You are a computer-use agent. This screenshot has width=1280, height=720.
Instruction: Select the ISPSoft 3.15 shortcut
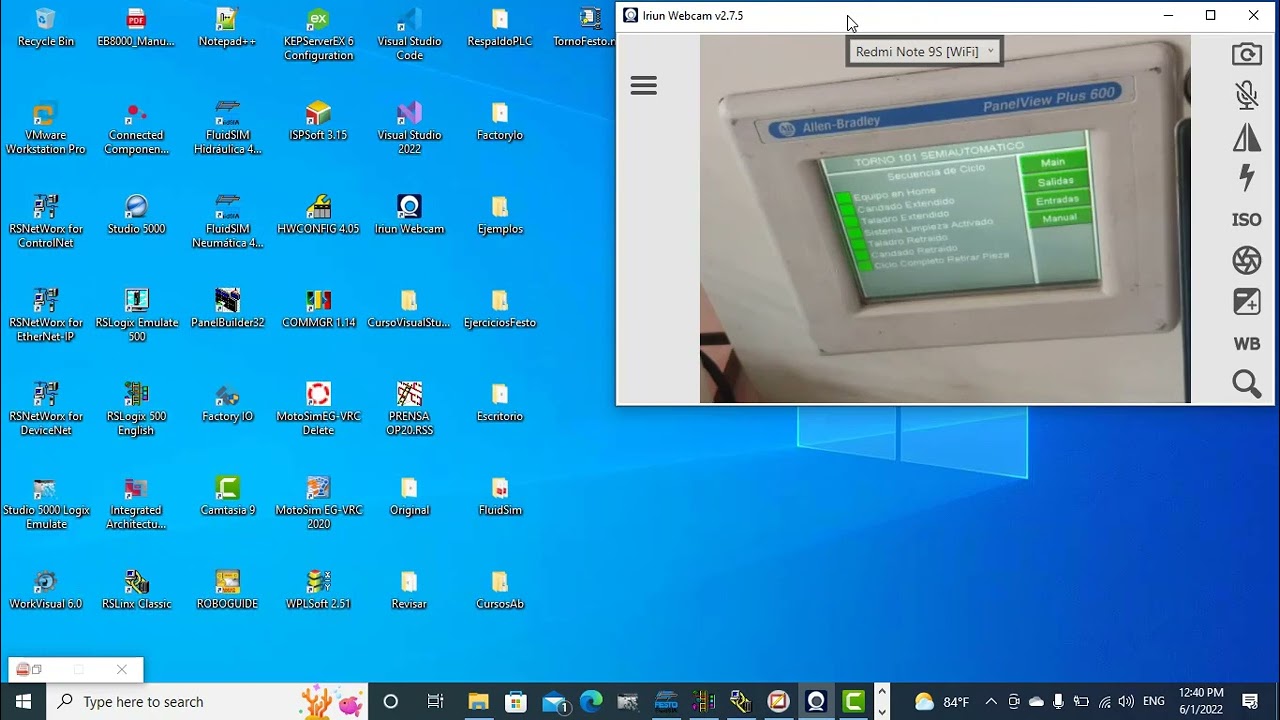coord(318,121)
